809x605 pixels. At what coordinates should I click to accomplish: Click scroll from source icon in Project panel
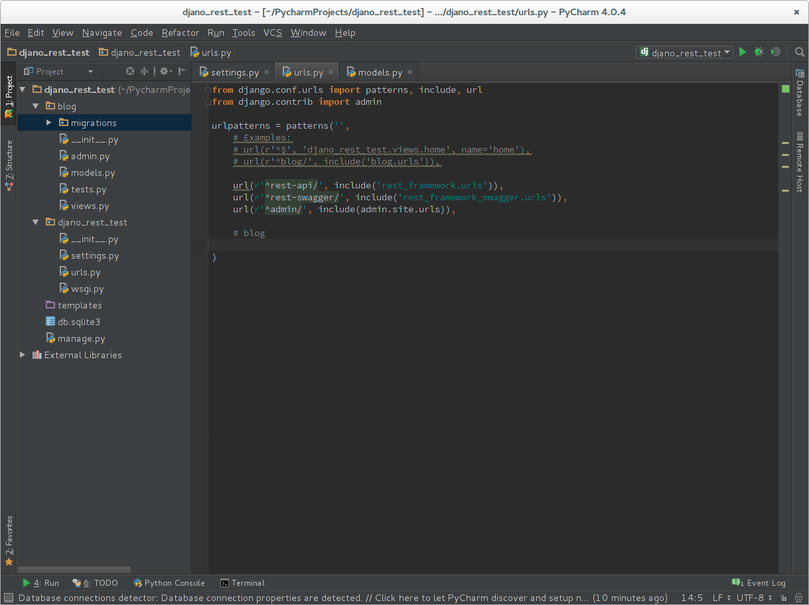[x=130, y=71]
